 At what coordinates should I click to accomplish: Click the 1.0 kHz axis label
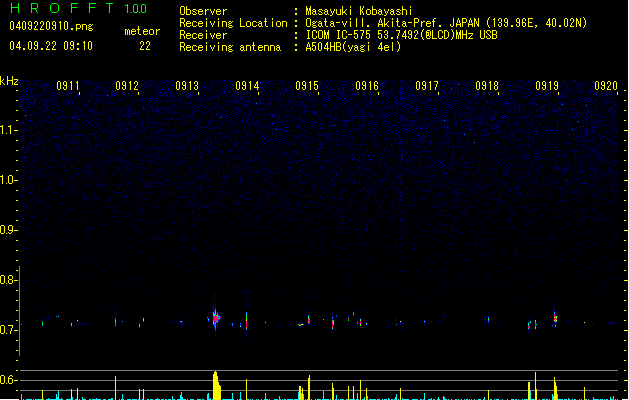(x=8, y=180)
